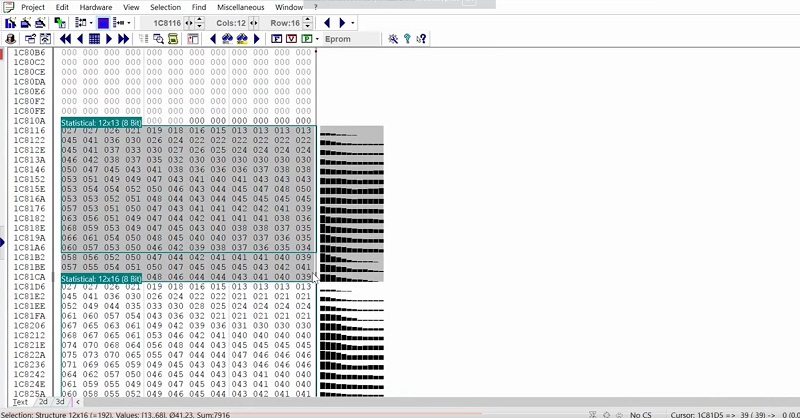This screenshot has width=800, height=418.
Task: Click the magnifier search windows icon
Action: coord(159,39)
